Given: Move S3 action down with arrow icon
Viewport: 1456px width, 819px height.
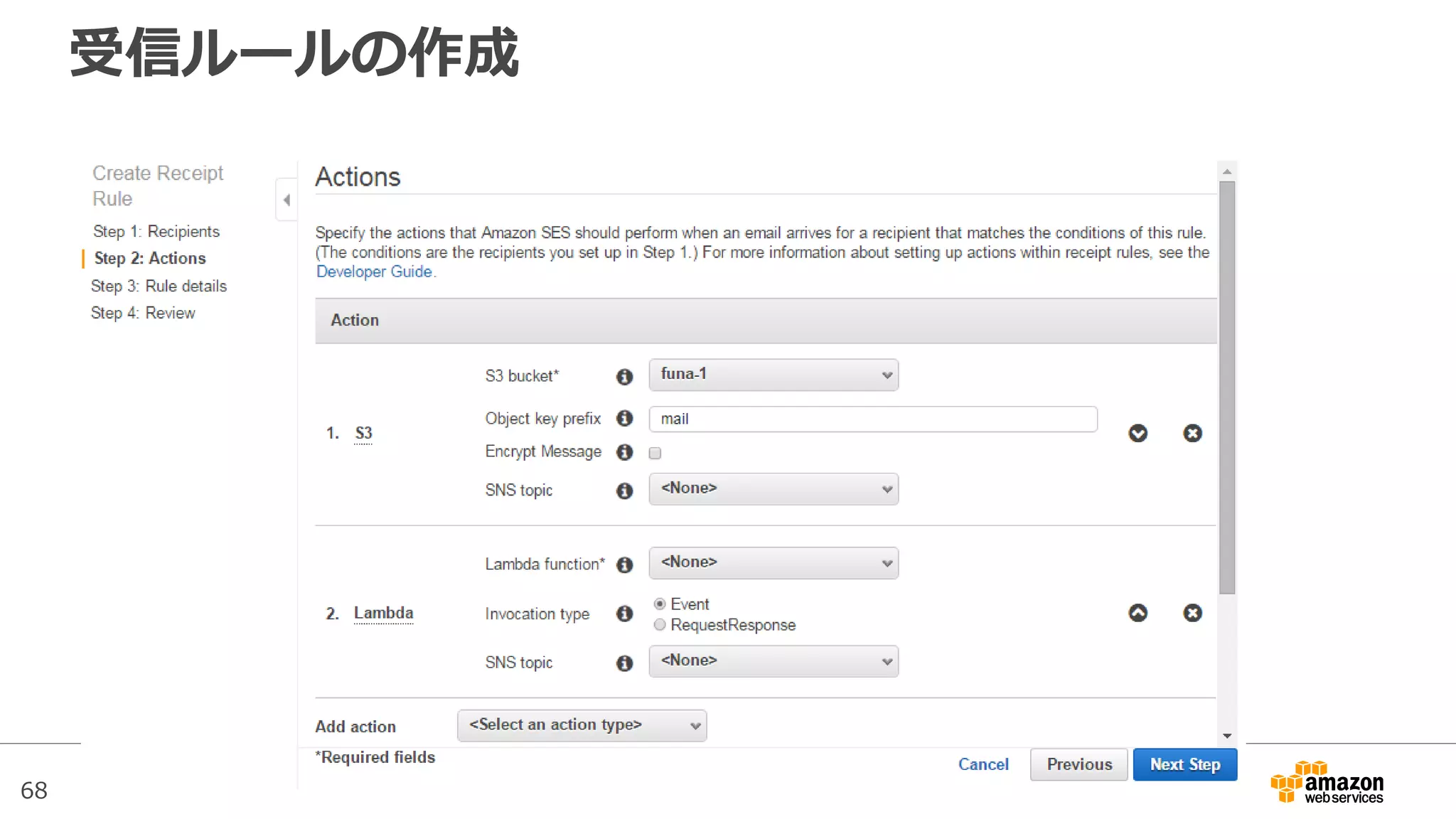Looking at the screenshot, I should pos(1137,433).
